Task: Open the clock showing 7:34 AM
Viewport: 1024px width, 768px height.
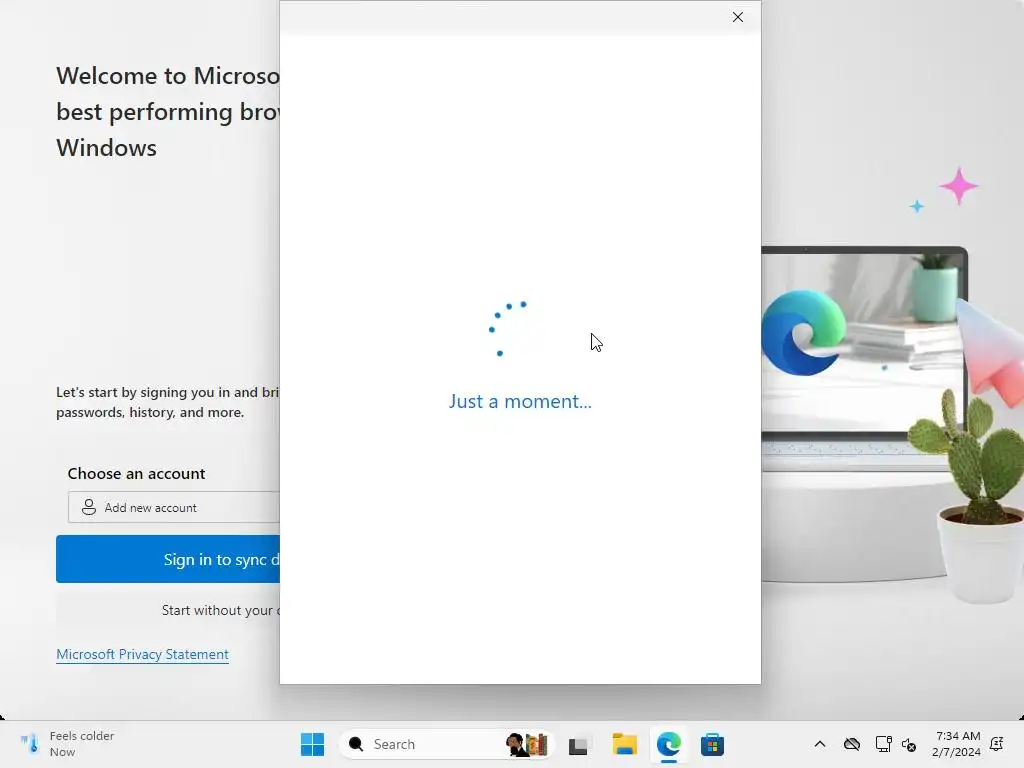Action: click(956, 744)
